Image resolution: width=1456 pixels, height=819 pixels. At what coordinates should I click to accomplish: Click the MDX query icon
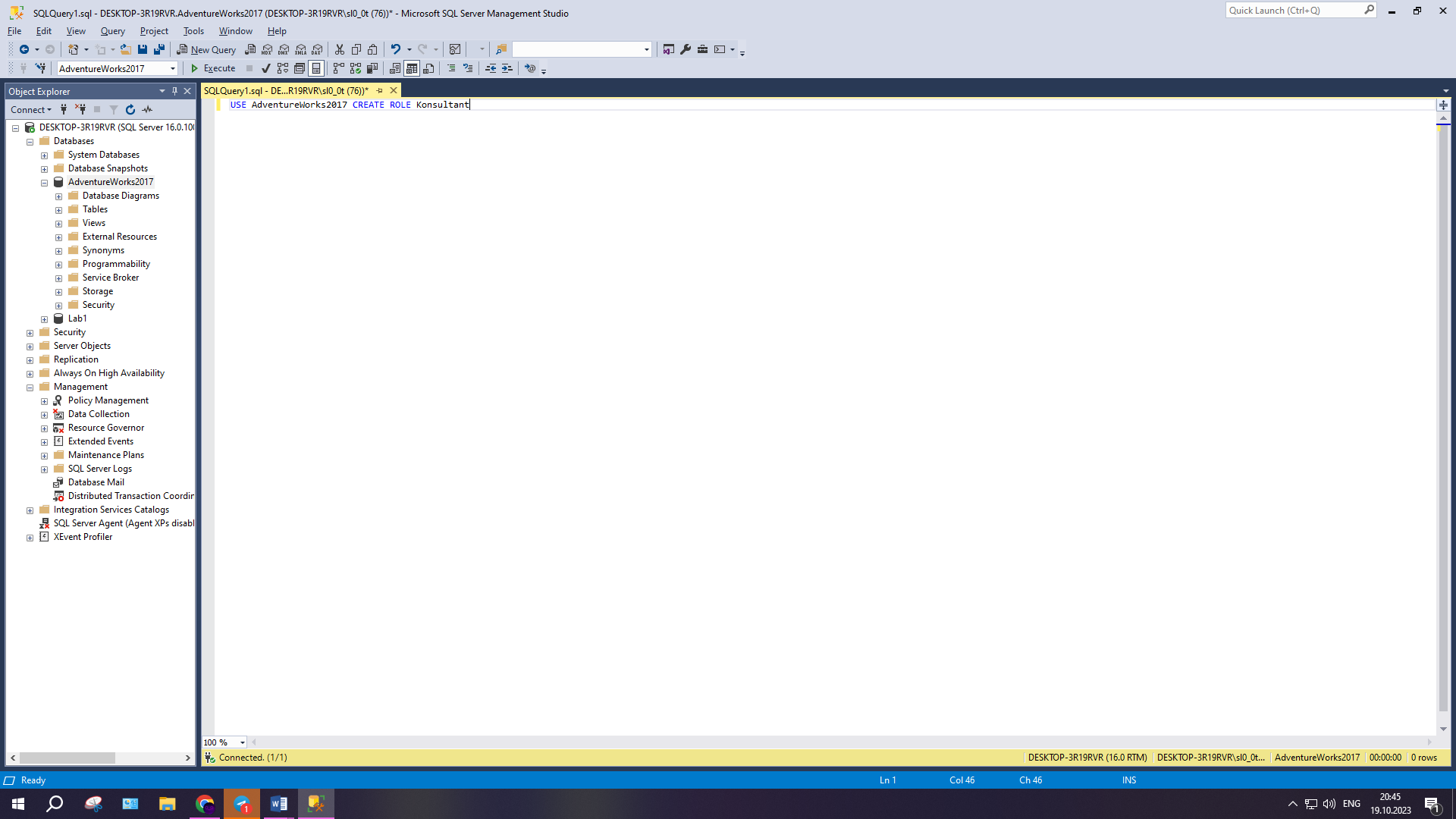(267, 49)
